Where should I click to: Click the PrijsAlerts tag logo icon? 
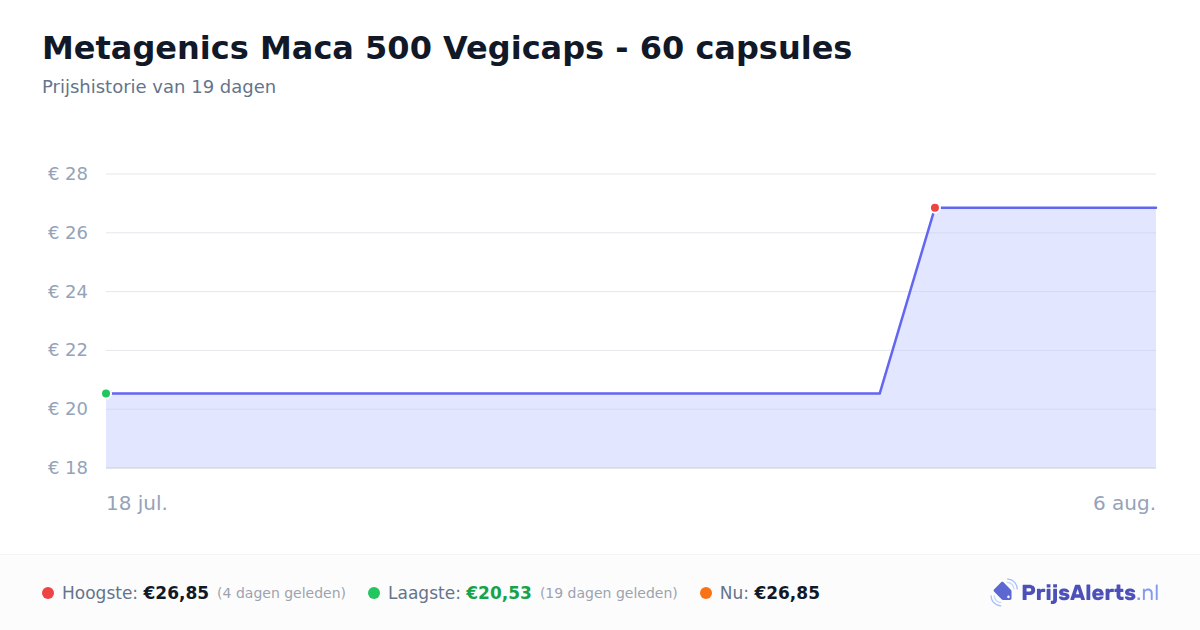pos(1003,593)
